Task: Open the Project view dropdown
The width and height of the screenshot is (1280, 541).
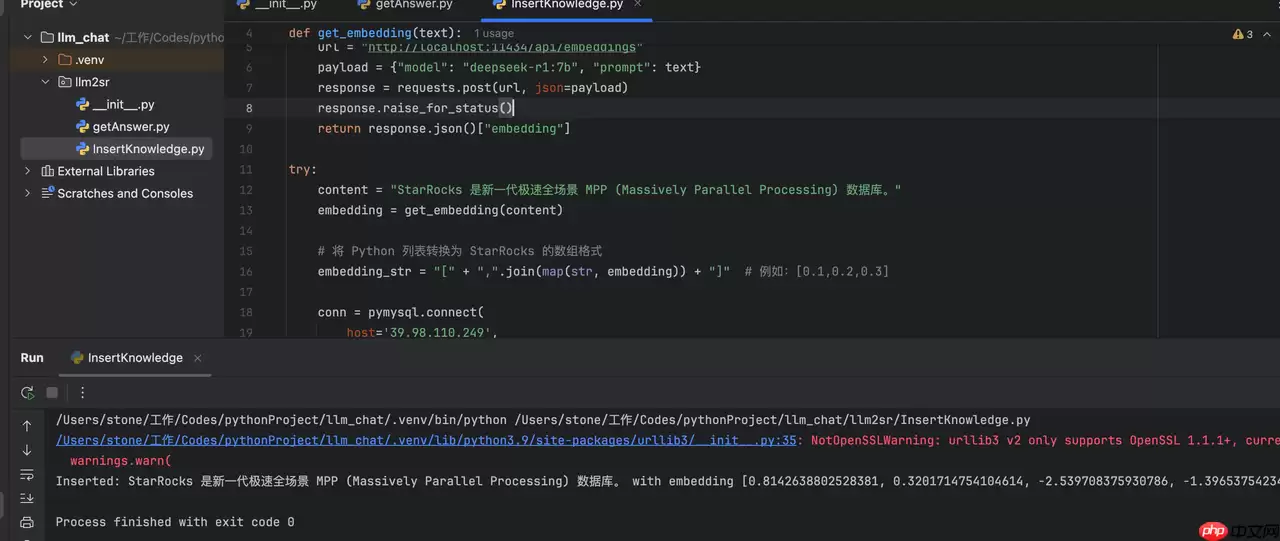Action: click(50, 5)
